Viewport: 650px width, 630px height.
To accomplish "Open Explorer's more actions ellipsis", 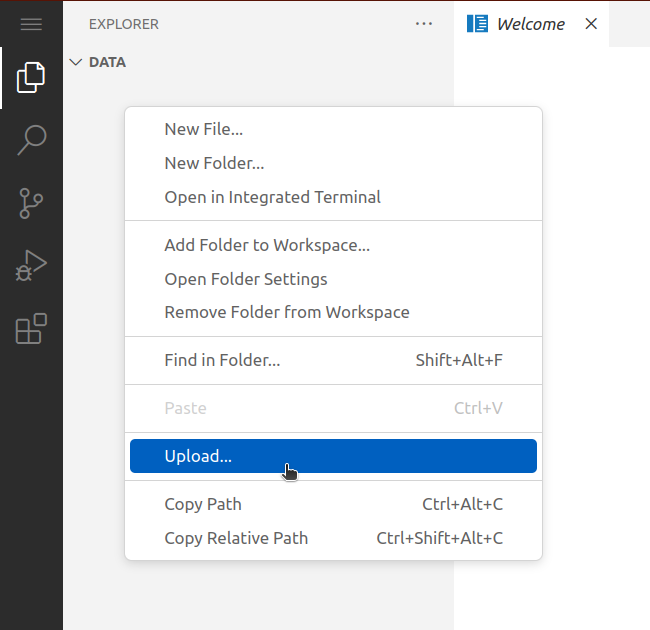I will pyautogui.click(x=424, y=24).
